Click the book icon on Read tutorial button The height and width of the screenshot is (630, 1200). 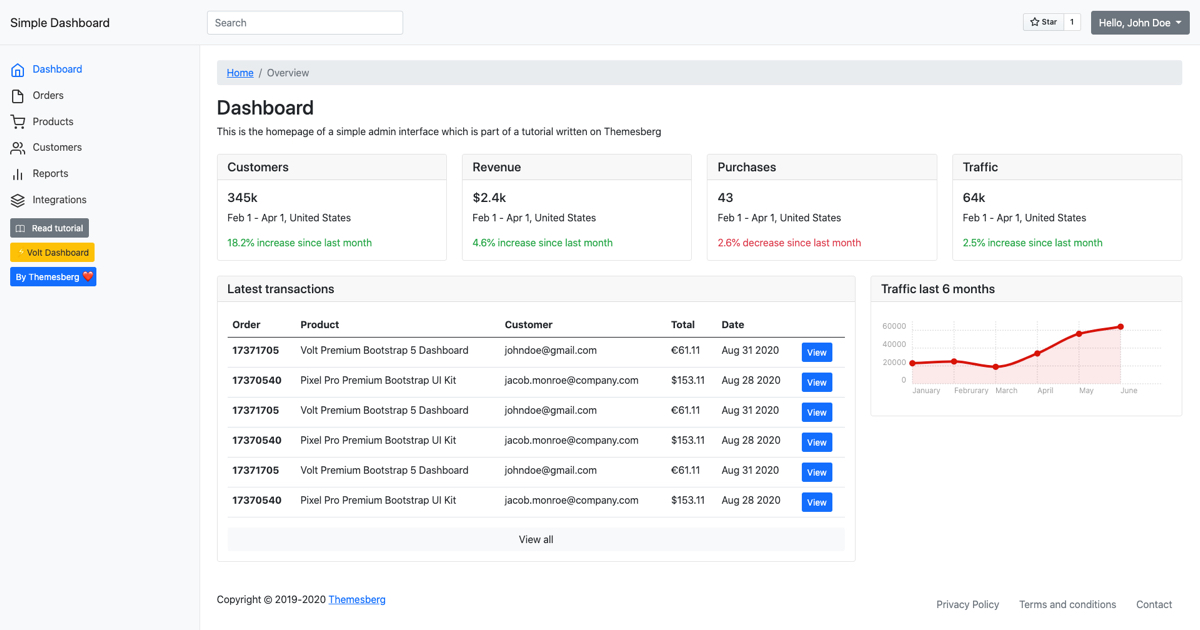pos(20,228)
